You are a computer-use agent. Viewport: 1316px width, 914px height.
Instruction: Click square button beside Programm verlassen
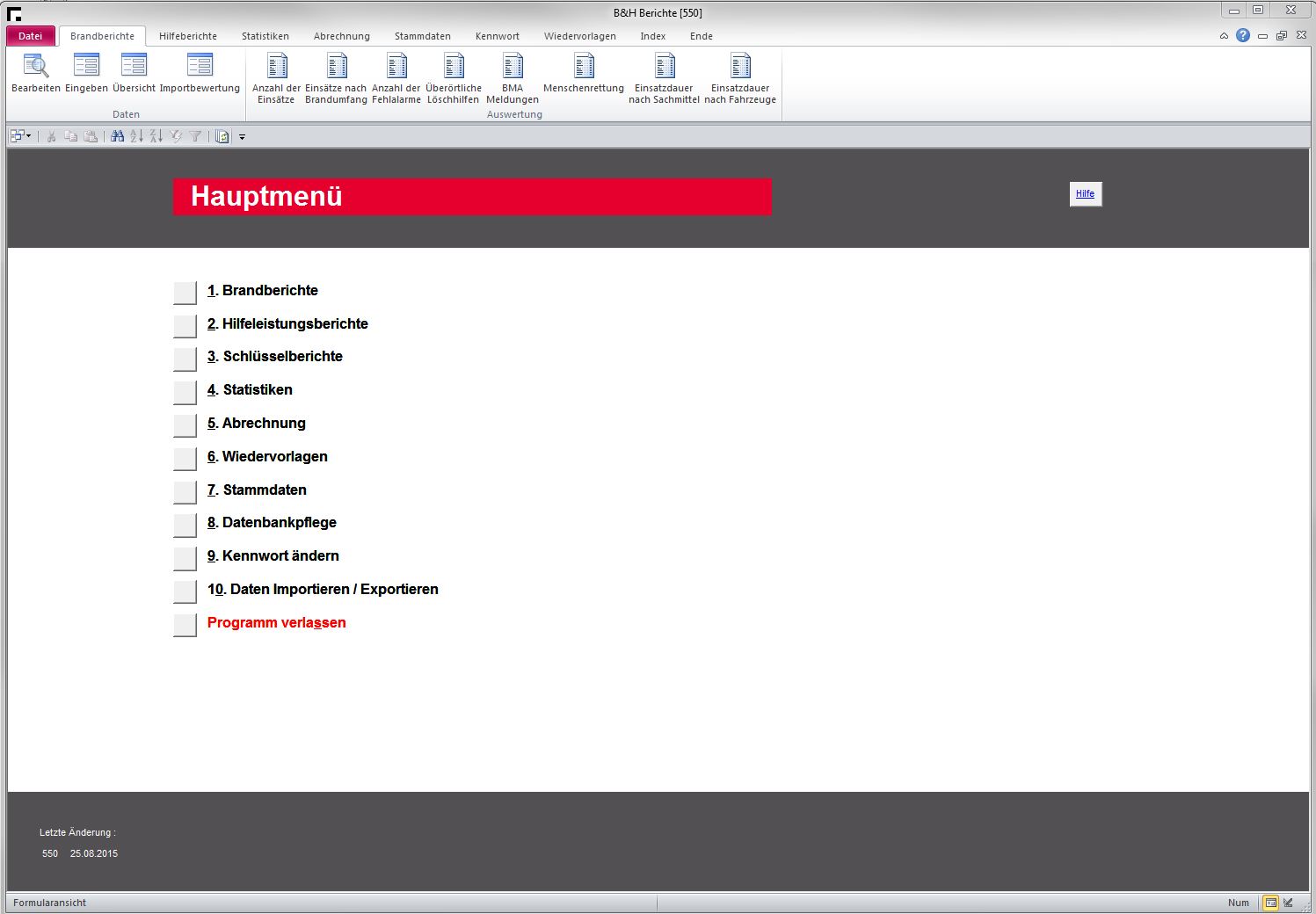pyautogui.click(x=185, y=625)
